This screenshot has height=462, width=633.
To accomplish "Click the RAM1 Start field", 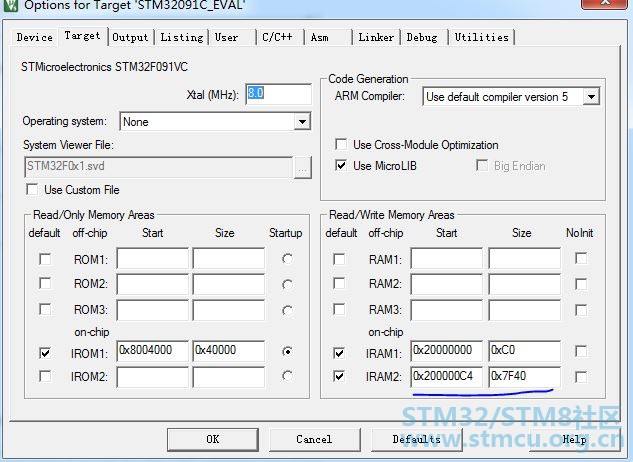I will click(x=446, y=258).
